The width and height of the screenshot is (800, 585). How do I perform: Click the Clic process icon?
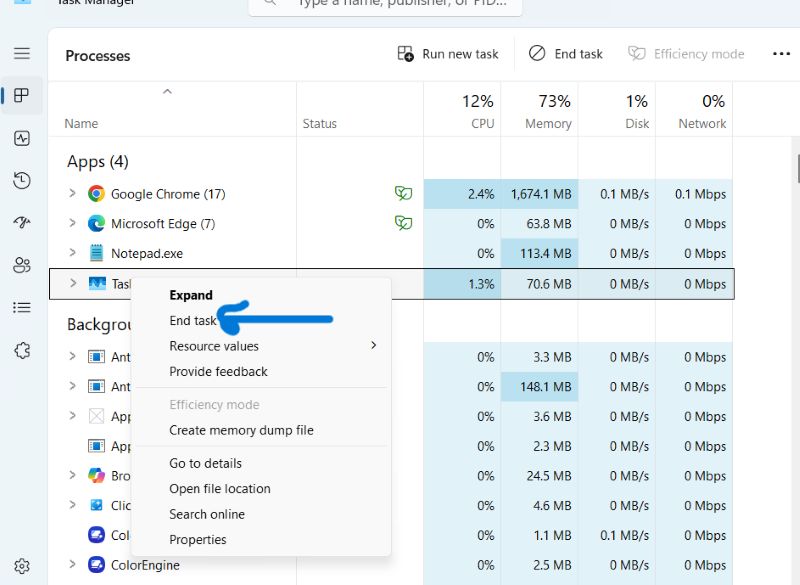(96, 505)
